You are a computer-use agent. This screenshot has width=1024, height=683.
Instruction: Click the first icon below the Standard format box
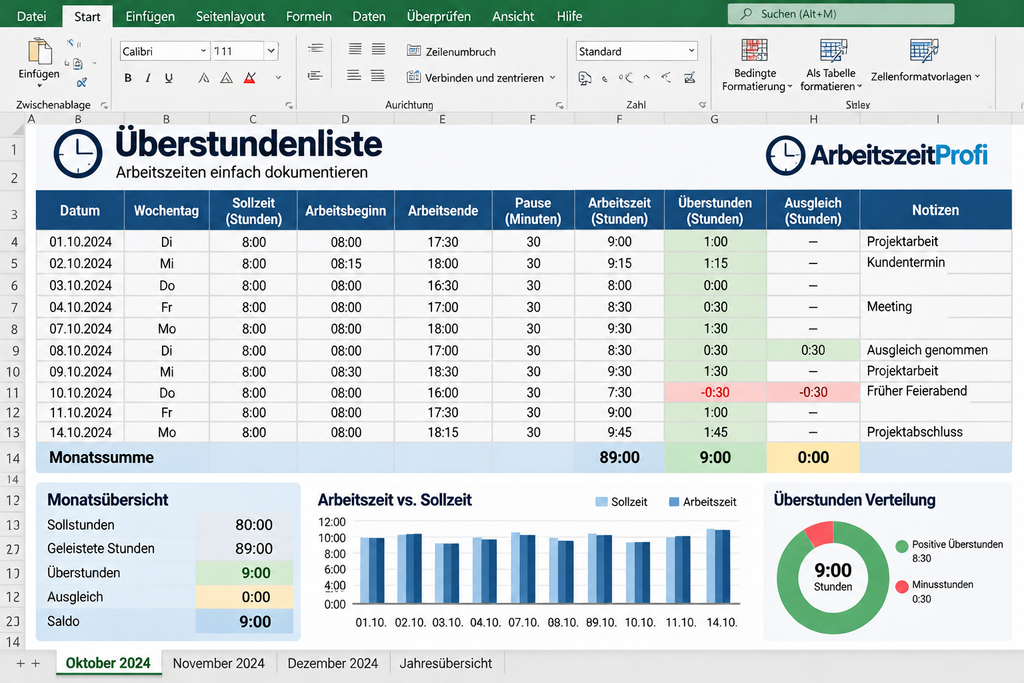click(x=584, y=78)
